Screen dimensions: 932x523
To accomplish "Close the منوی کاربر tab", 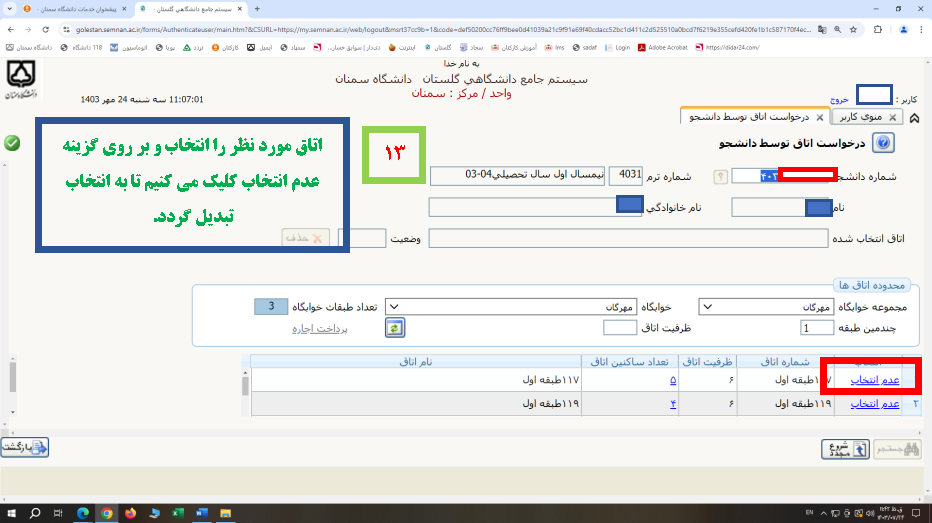I will 892,117.
